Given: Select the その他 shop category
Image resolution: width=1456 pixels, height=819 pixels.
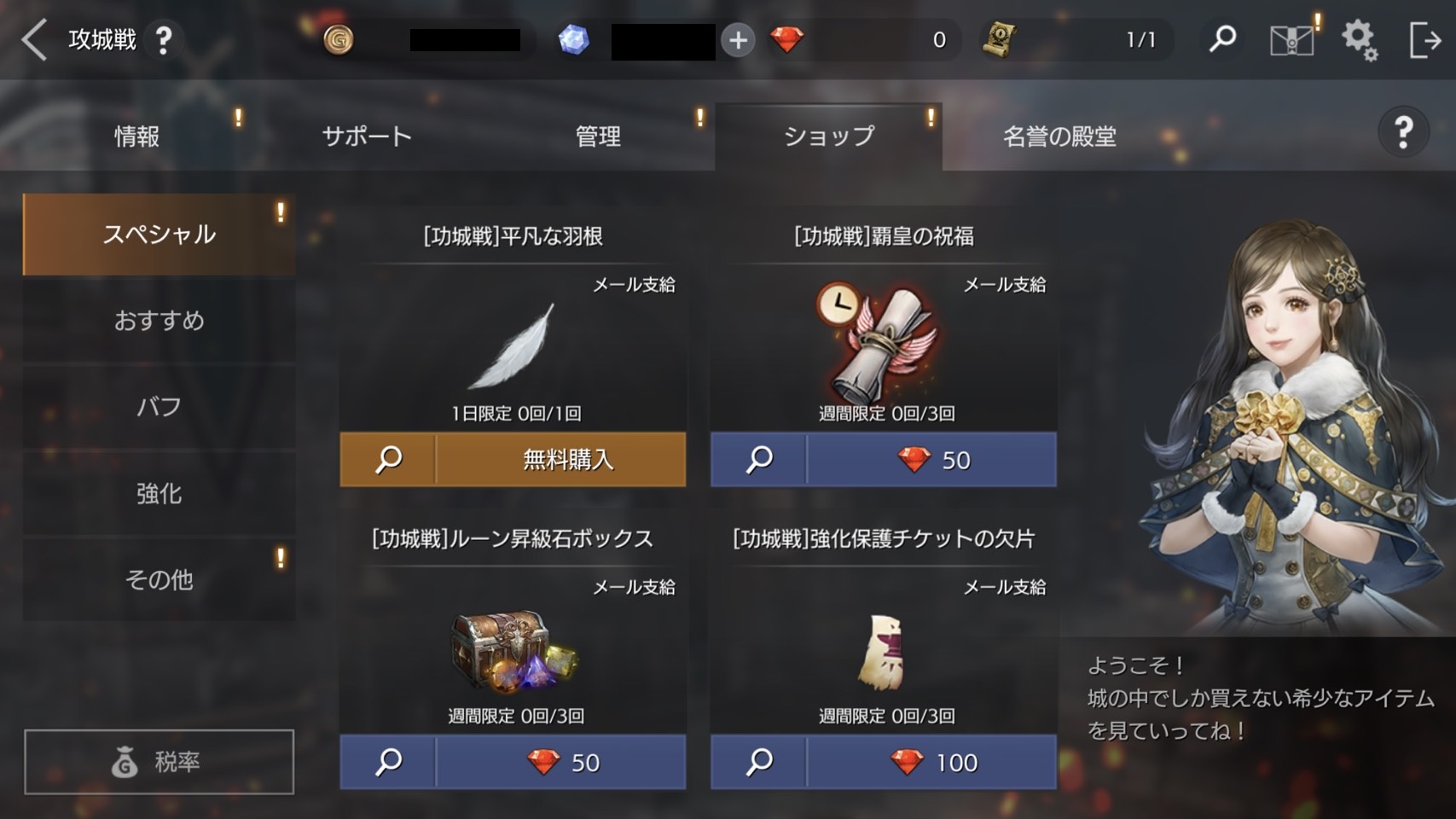Looking at the screenshot, I should click(160, 580).
